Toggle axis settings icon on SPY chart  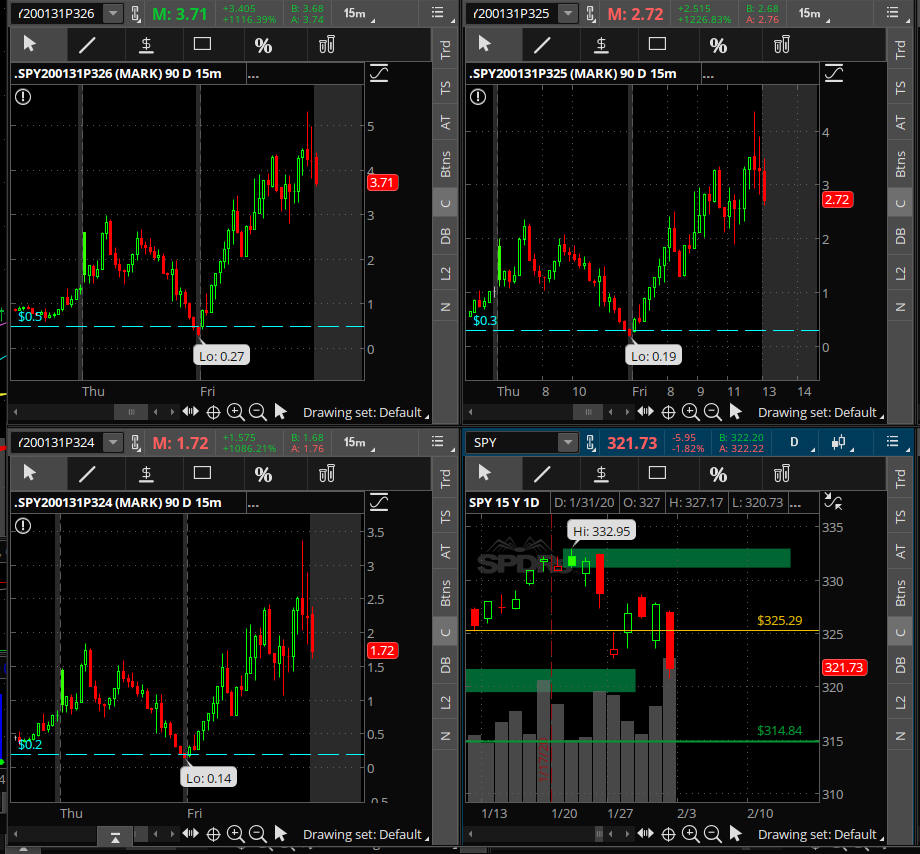pyautogui.click(x=833, y=501)
